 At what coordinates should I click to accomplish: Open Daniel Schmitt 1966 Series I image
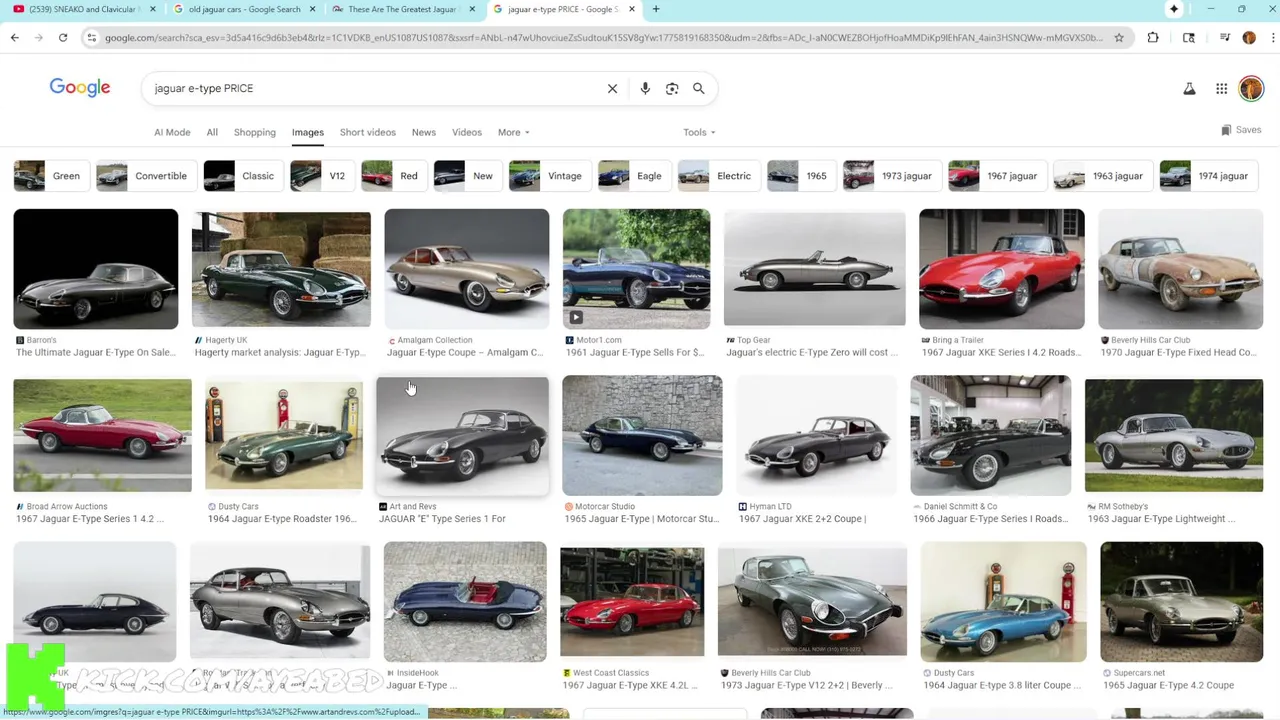tap(990, 435)
